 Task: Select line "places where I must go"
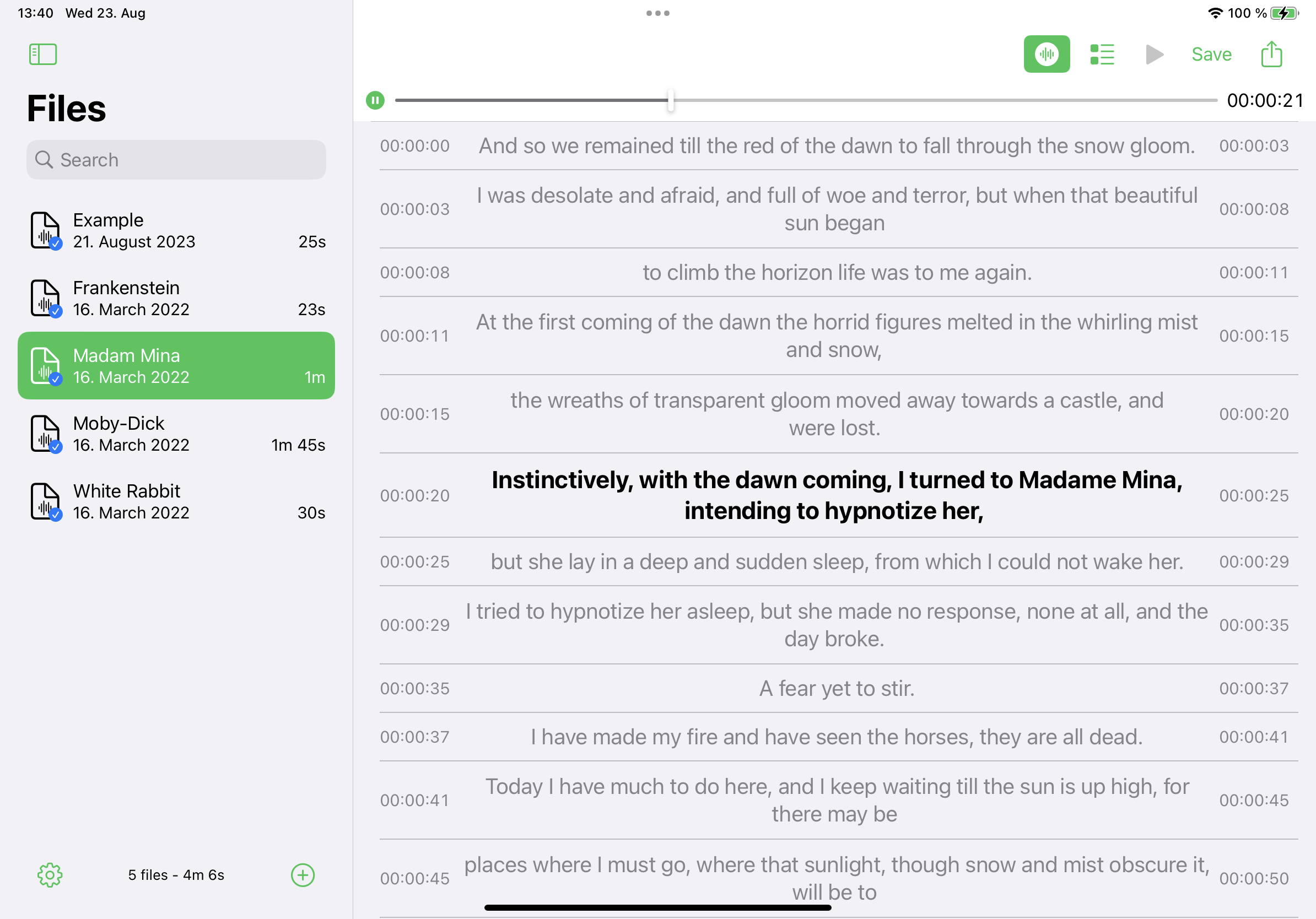[x=837, y=878]
